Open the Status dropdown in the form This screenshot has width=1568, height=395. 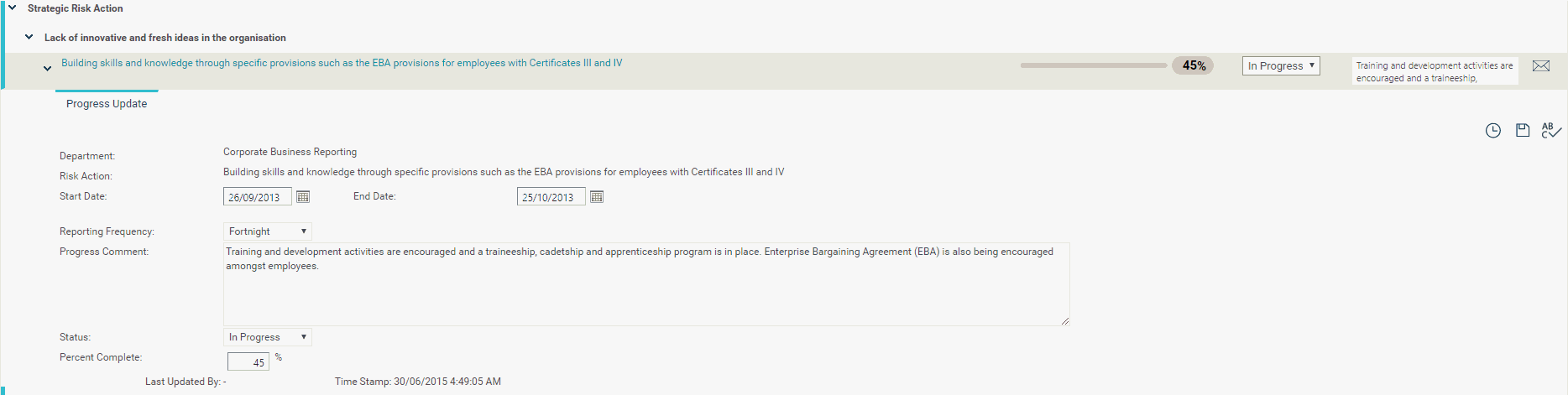268,337
